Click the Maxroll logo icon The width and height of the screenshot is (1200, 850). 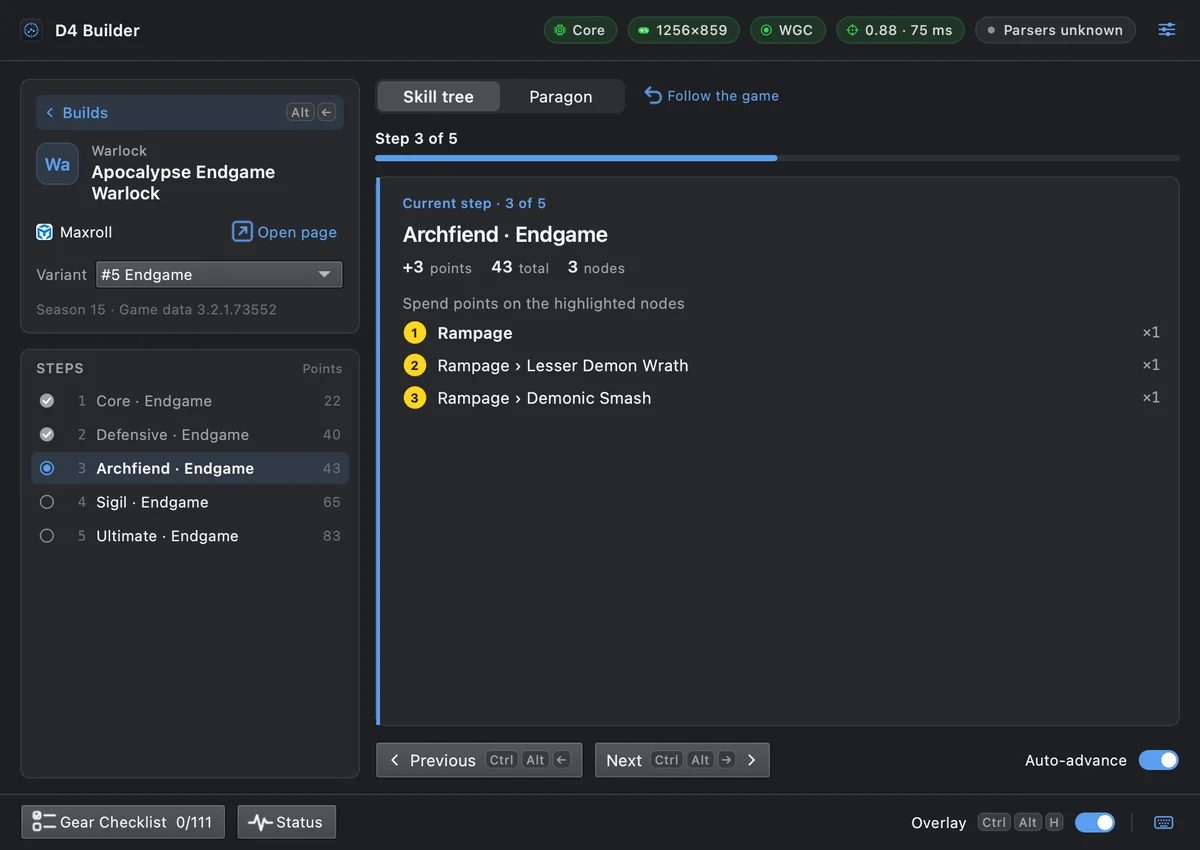tap(44, 232)
